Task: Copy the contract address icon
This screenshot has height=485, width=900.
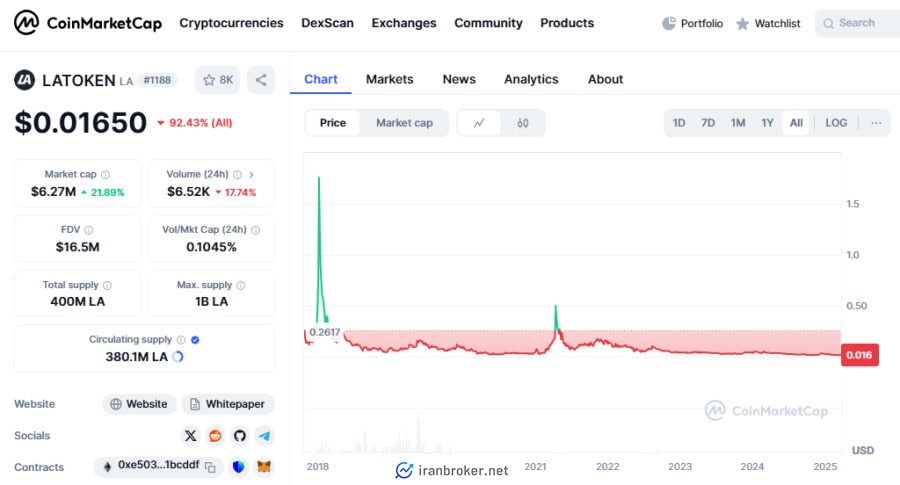Action: (x=210, y=467)
